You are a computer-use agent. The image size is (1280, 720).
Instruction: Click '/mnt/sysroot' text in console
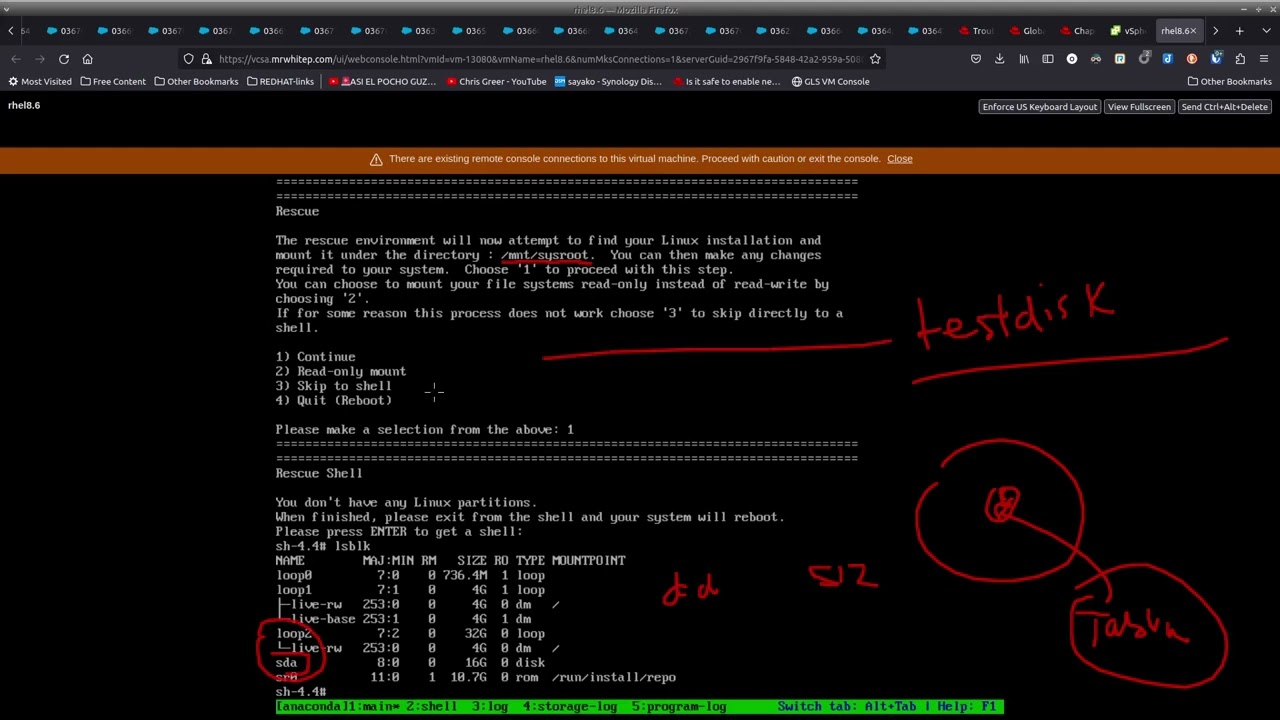point(547,255)
